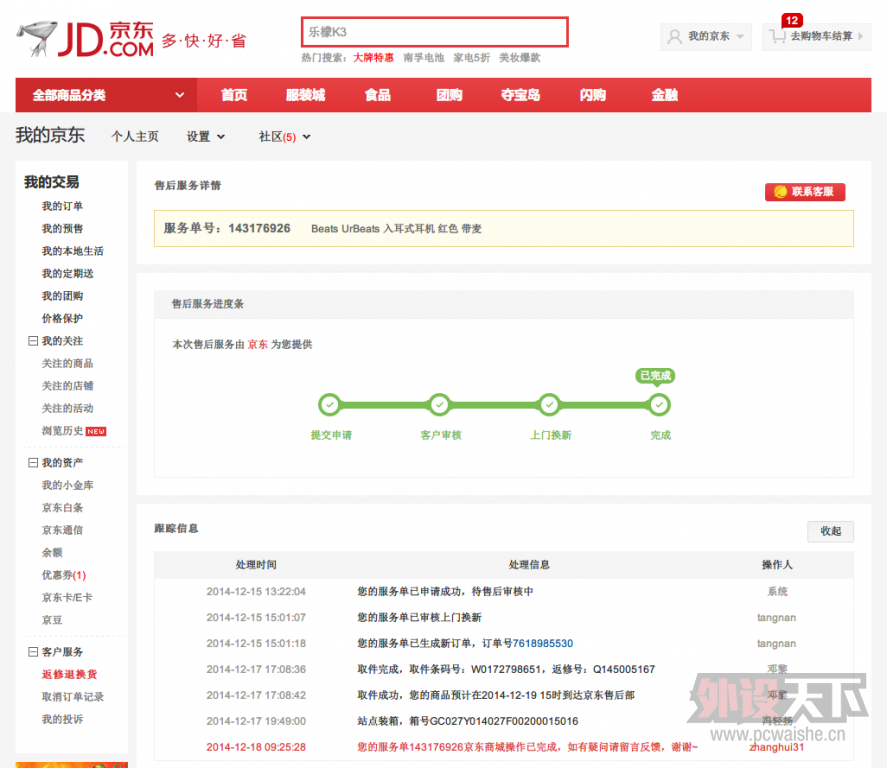Focus the search box containing 乐檬K3
This screenshot has height=768, width=887.
(x=434, y=32)
